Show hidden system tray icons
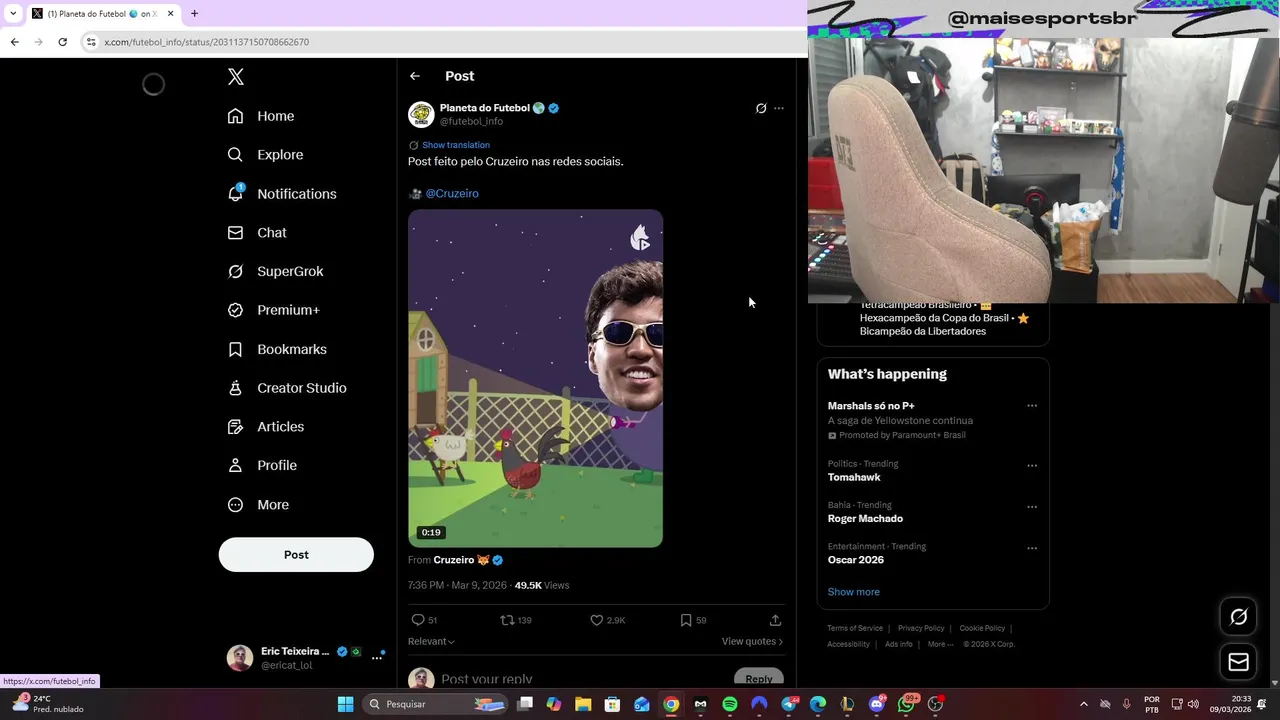This screenshot has height=720, width=1280. (1083, 704)
